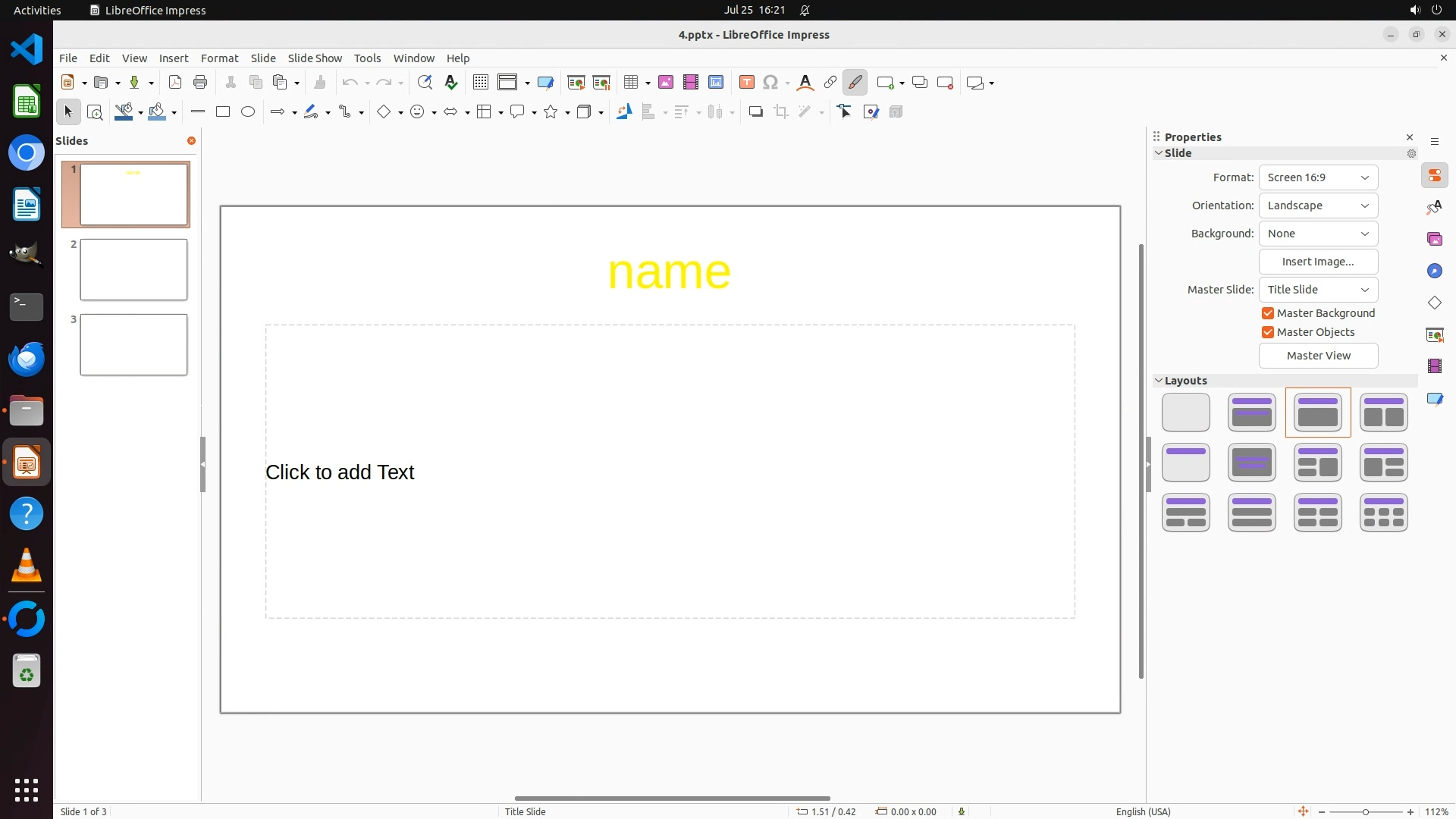Insert a text box from the toolbar
The image size is (1456, 819).
(x=746, y=83)
